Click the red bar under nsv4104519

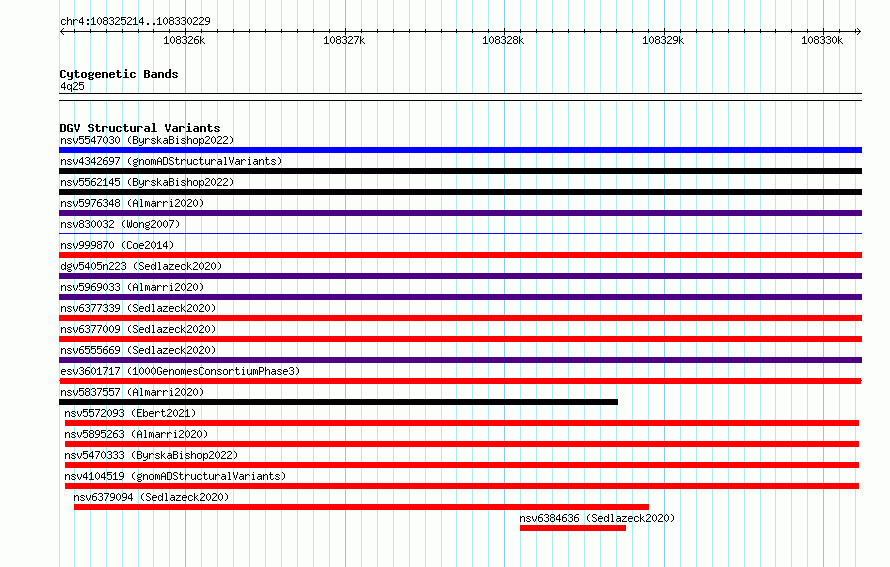click(462, 486)
